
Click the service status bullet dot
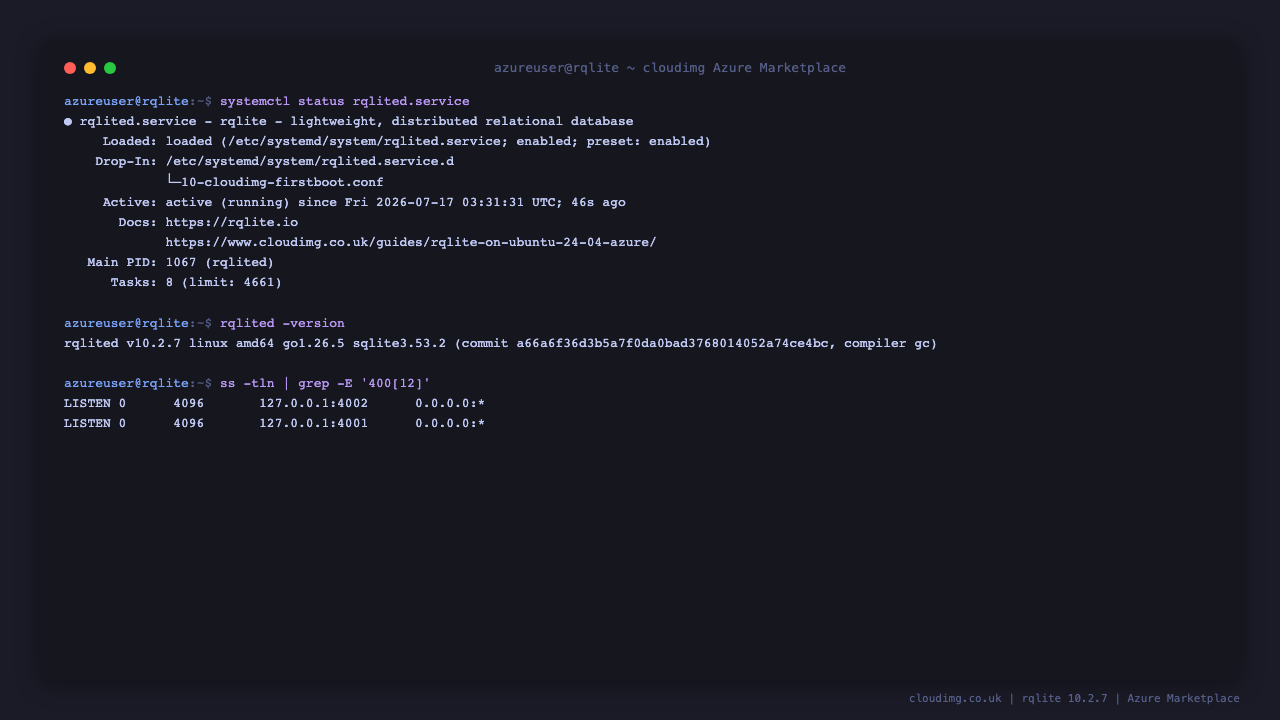point(68,122)
